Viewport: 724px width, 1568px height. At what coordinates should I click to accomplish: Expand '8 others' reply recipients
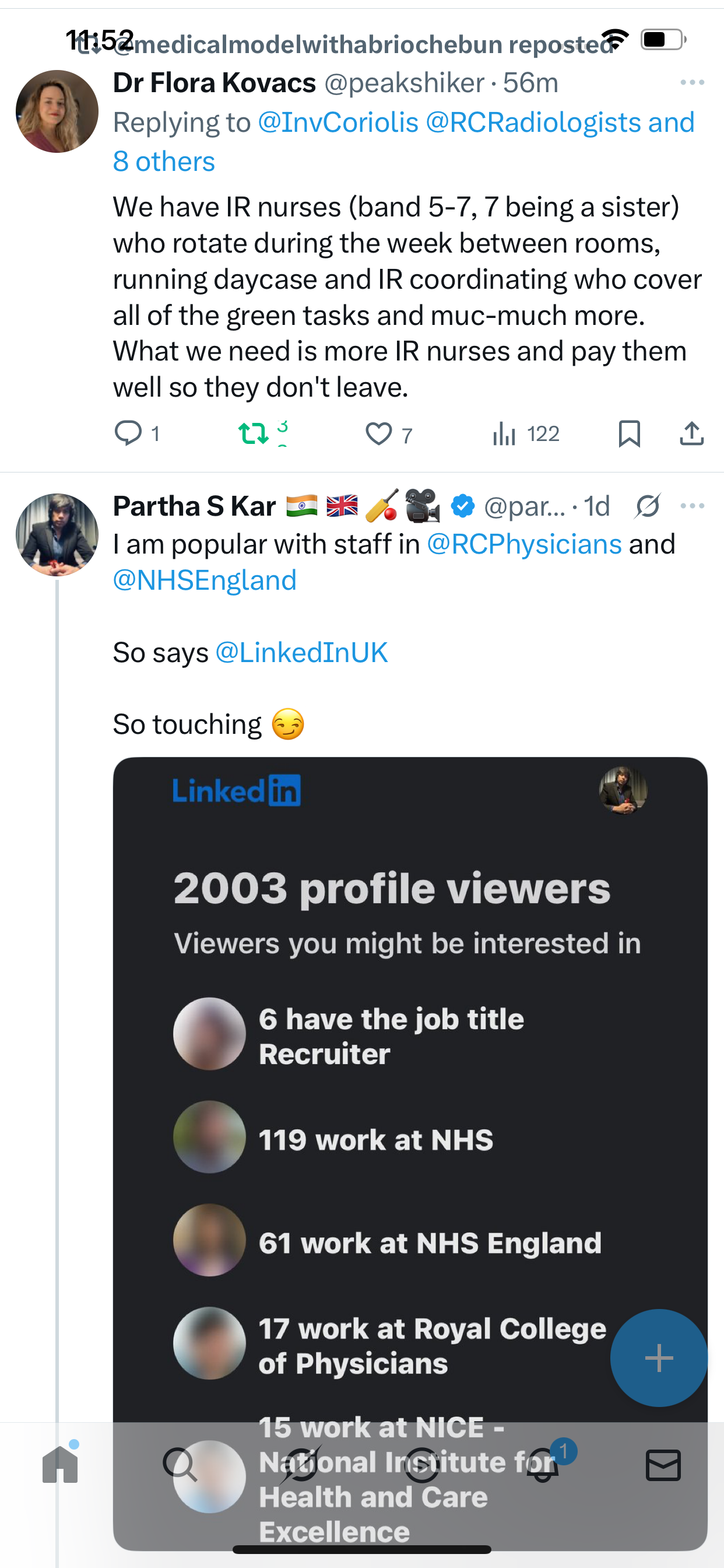[164, 162]
